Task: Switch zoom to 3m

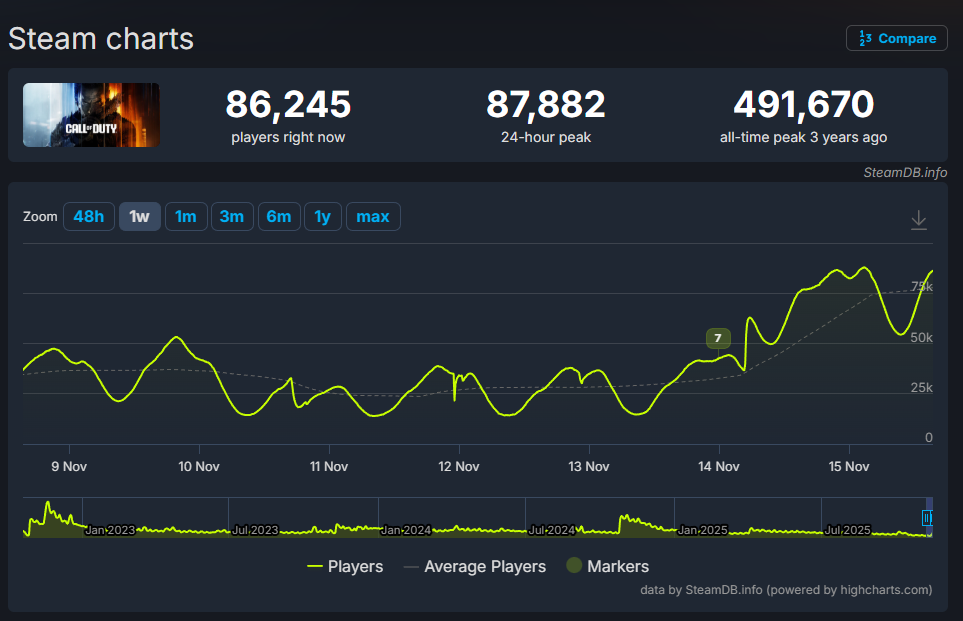Action: tap(232, 217)
